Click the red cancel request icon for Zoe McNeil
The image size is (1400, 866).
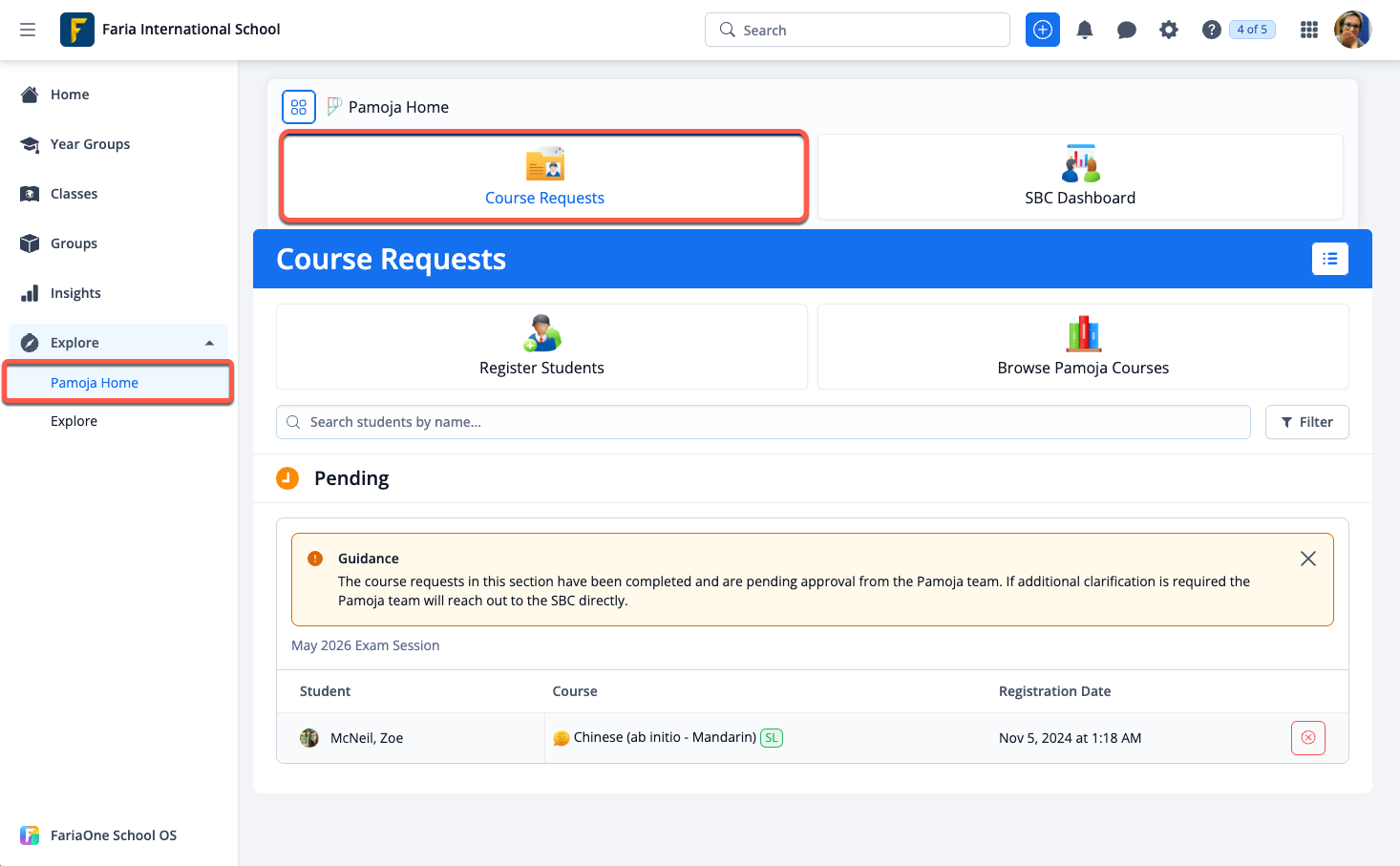(1307, 738)
